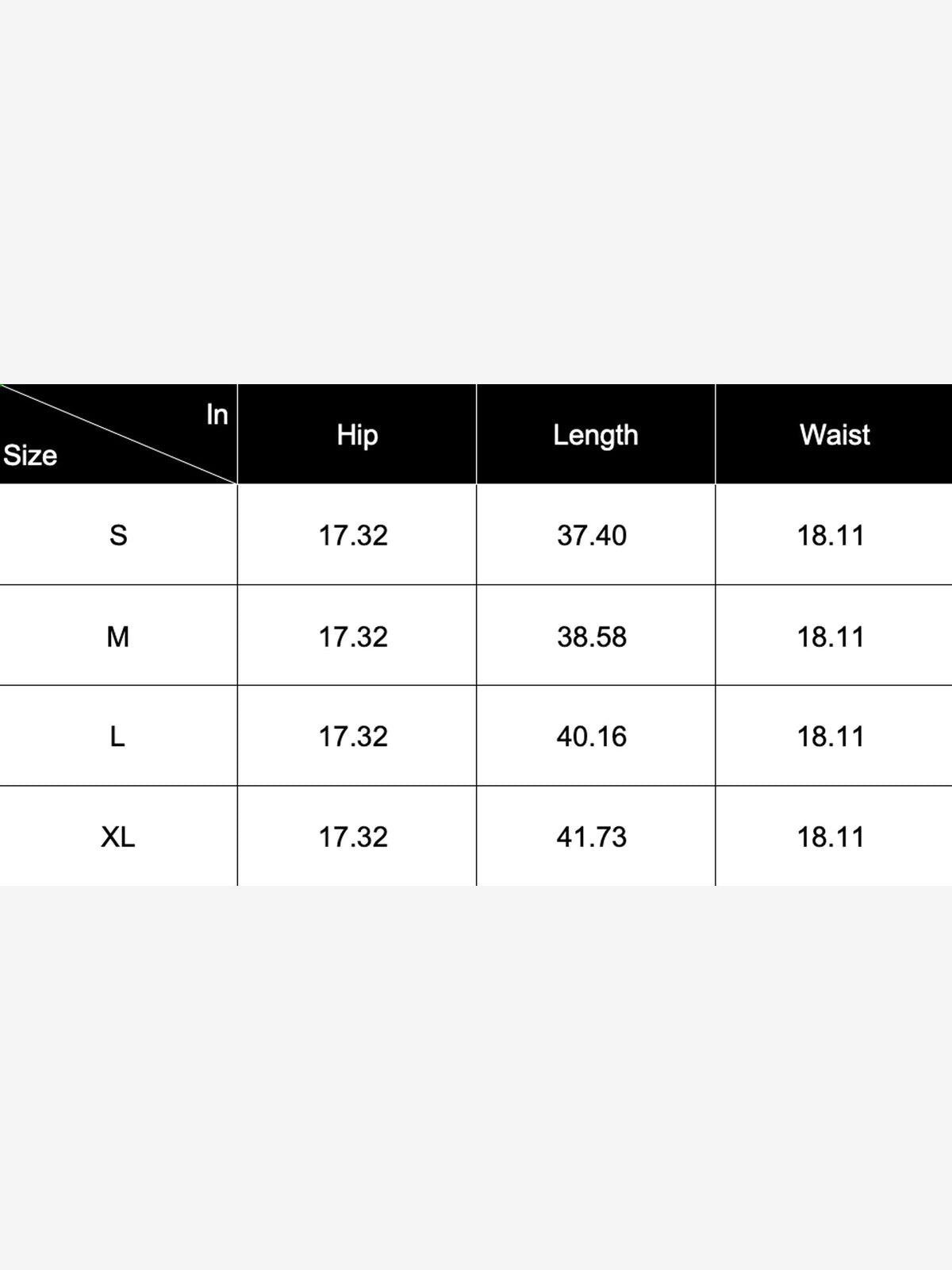This screenshot has width=952, height=1270.
Task: Click the hip value 17.32 in L row
Action: coord(353,737)
